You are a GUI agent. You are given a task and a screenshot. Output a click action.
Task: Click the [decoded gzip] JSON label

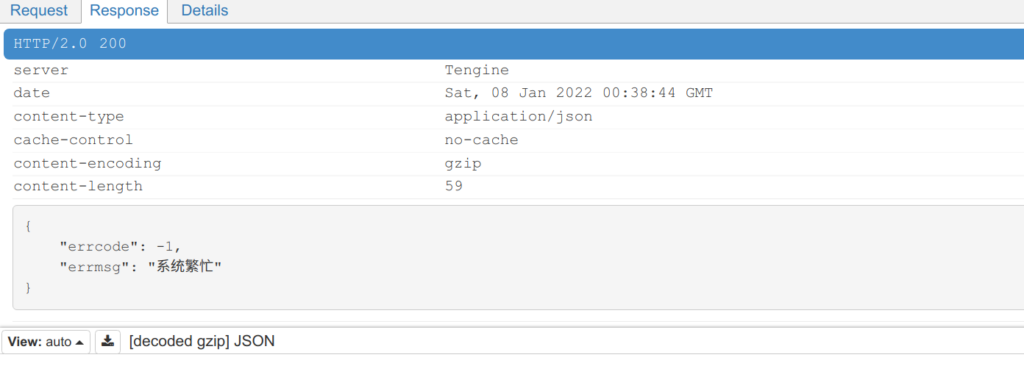(x=202, y=342)
